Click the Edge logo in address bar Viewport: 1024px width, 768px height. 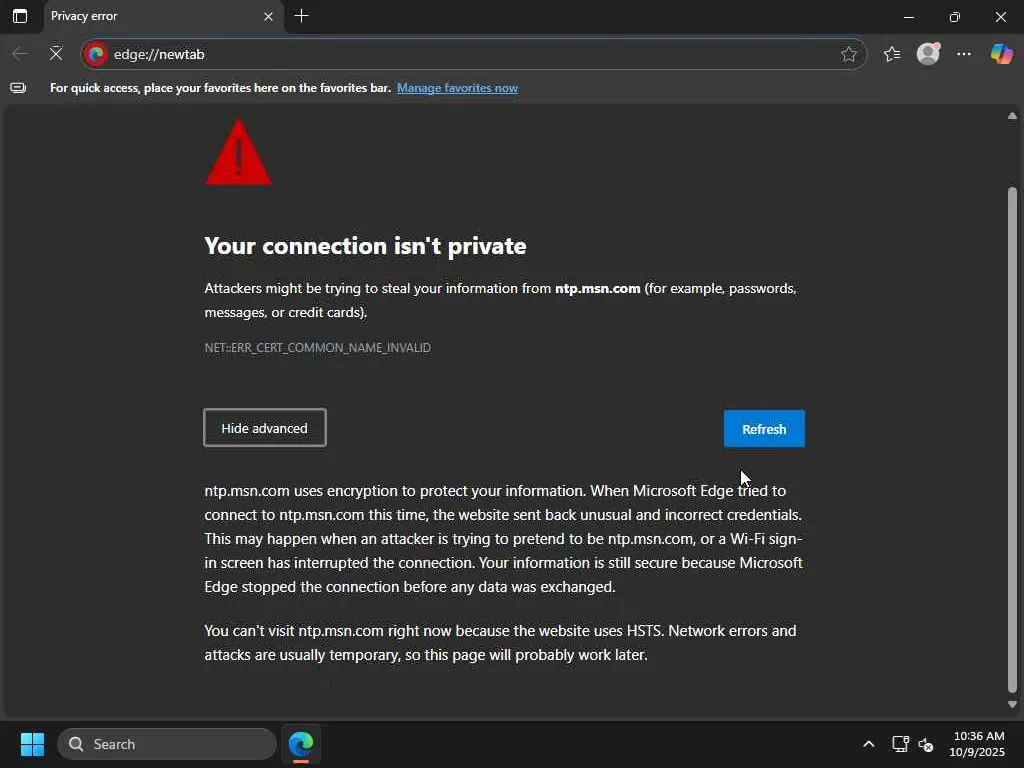pos(96,54)
